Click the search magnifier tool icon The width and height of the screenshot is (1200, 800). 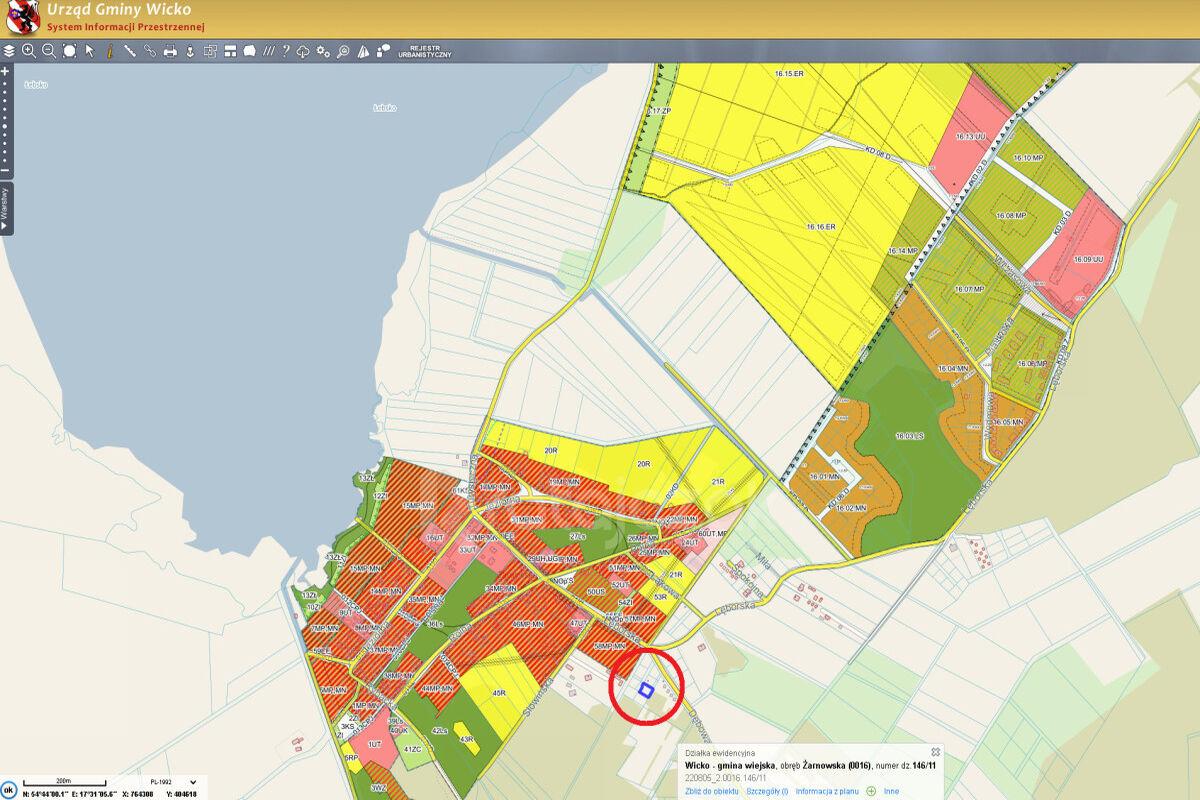[343, 51]
